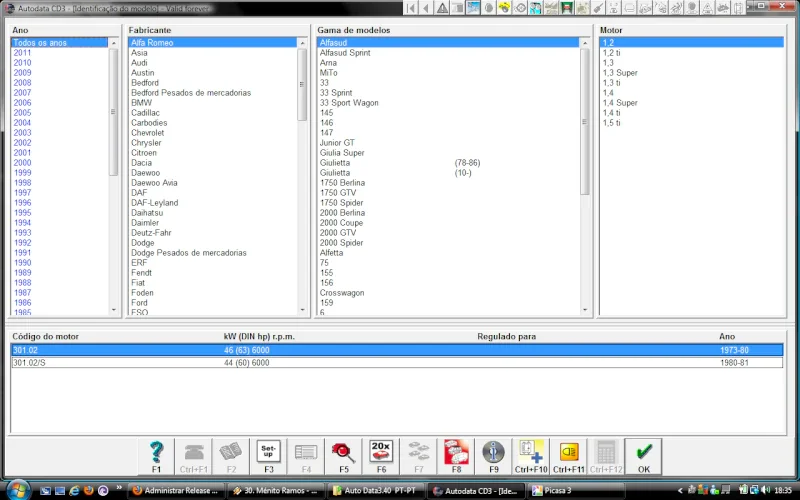The height and width of the screenshot is (500, 800).
Task: Select the 301.02 row dated 1973-80
Action: pos(397,350)
